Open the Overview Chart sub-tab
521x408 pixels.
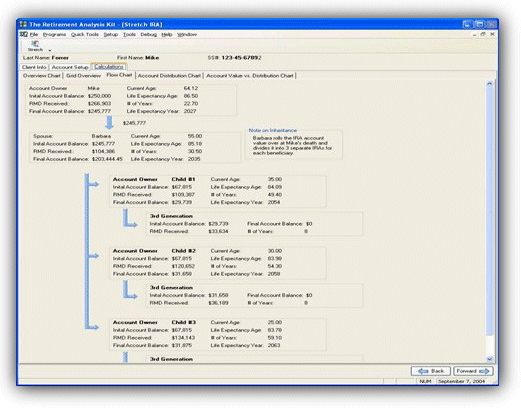point(41,76)
